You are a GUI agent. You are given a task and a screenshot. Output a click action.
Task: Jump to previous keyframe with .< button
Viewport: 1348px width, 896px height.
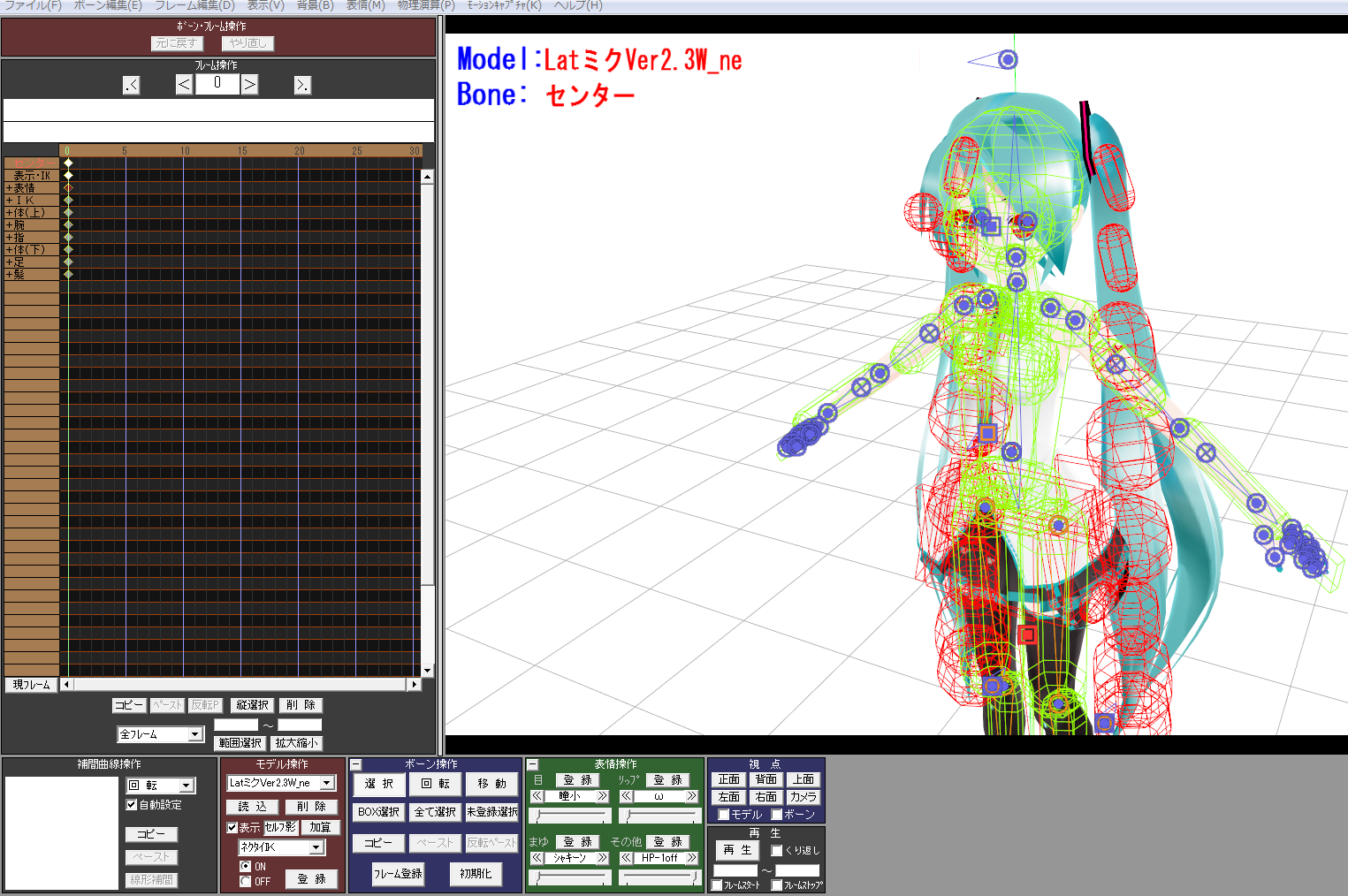(x=131, y=85)
